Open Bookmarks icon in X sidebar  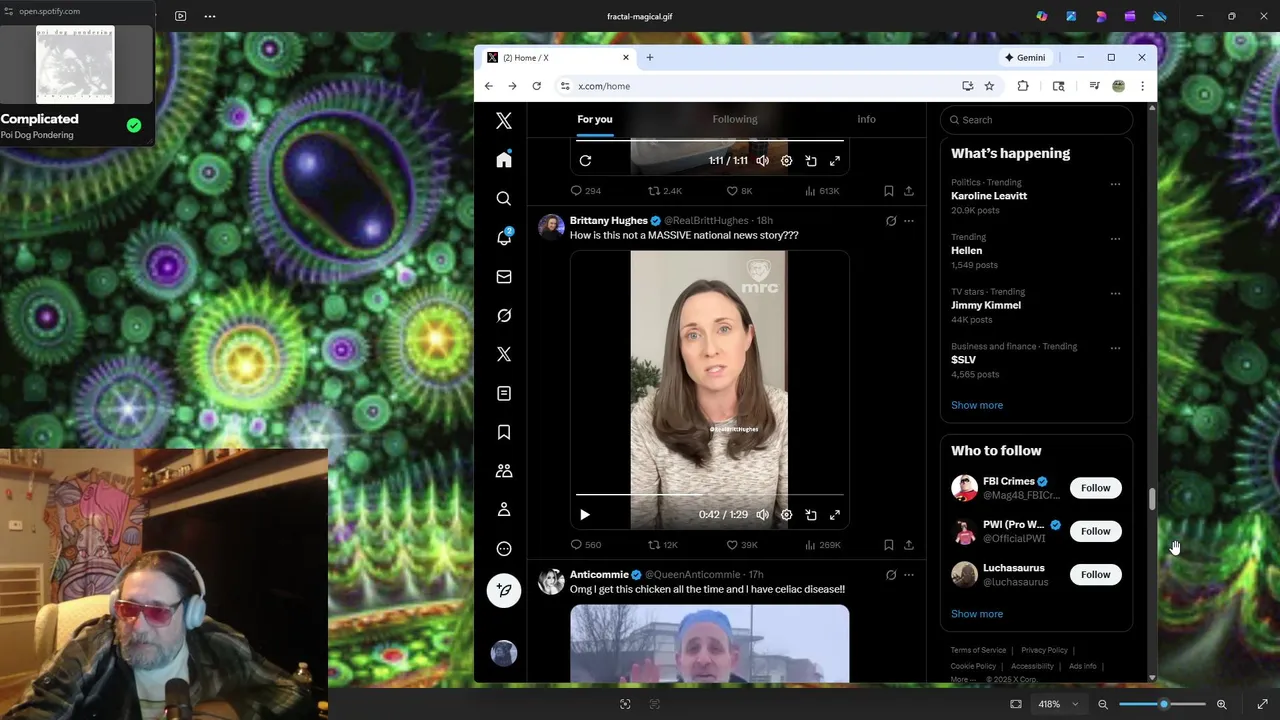click(x=504, y=432)
